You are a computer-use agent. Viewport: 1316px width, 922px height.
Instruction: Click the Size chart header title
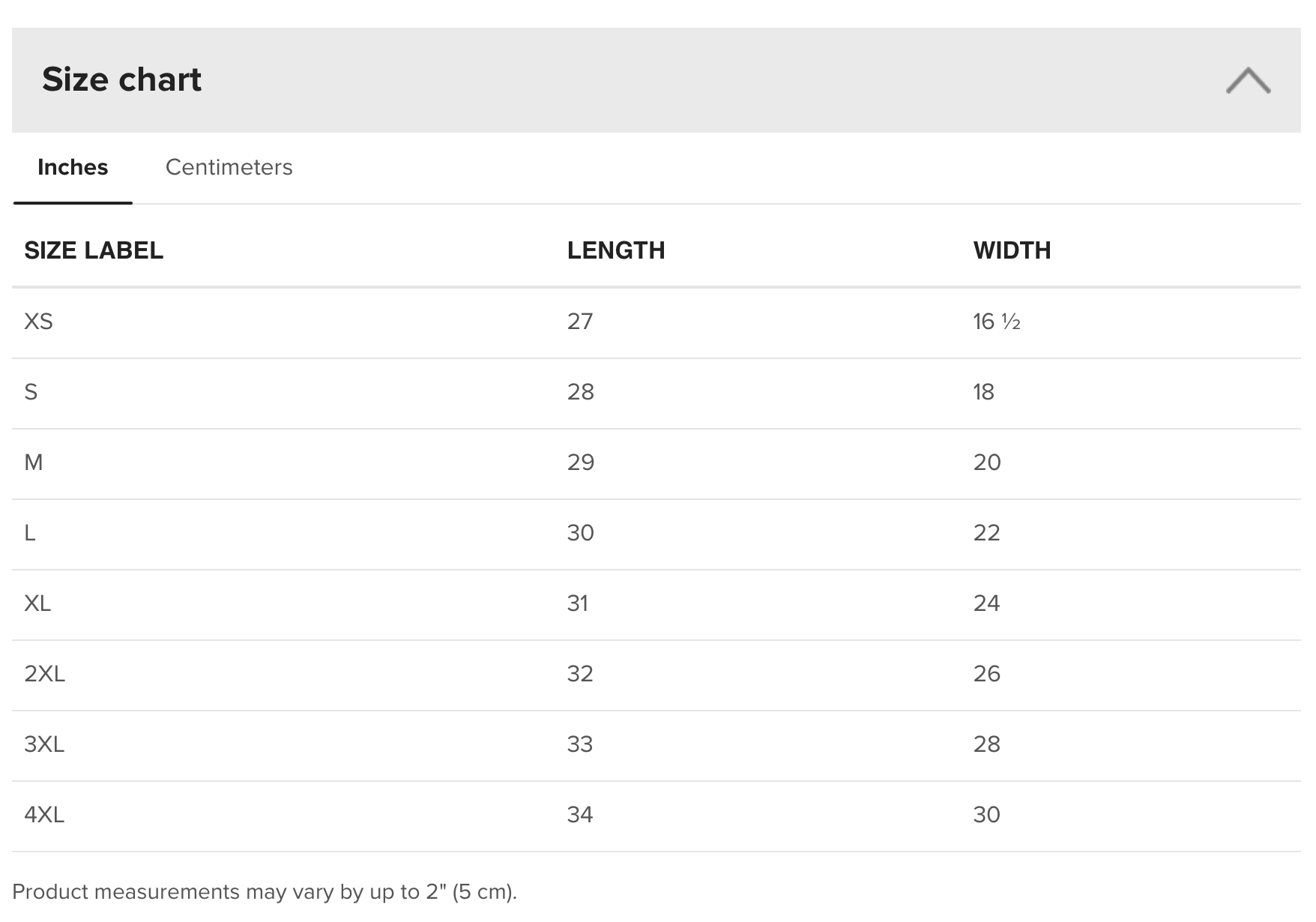pyautogui.click(x=121, y=79)
